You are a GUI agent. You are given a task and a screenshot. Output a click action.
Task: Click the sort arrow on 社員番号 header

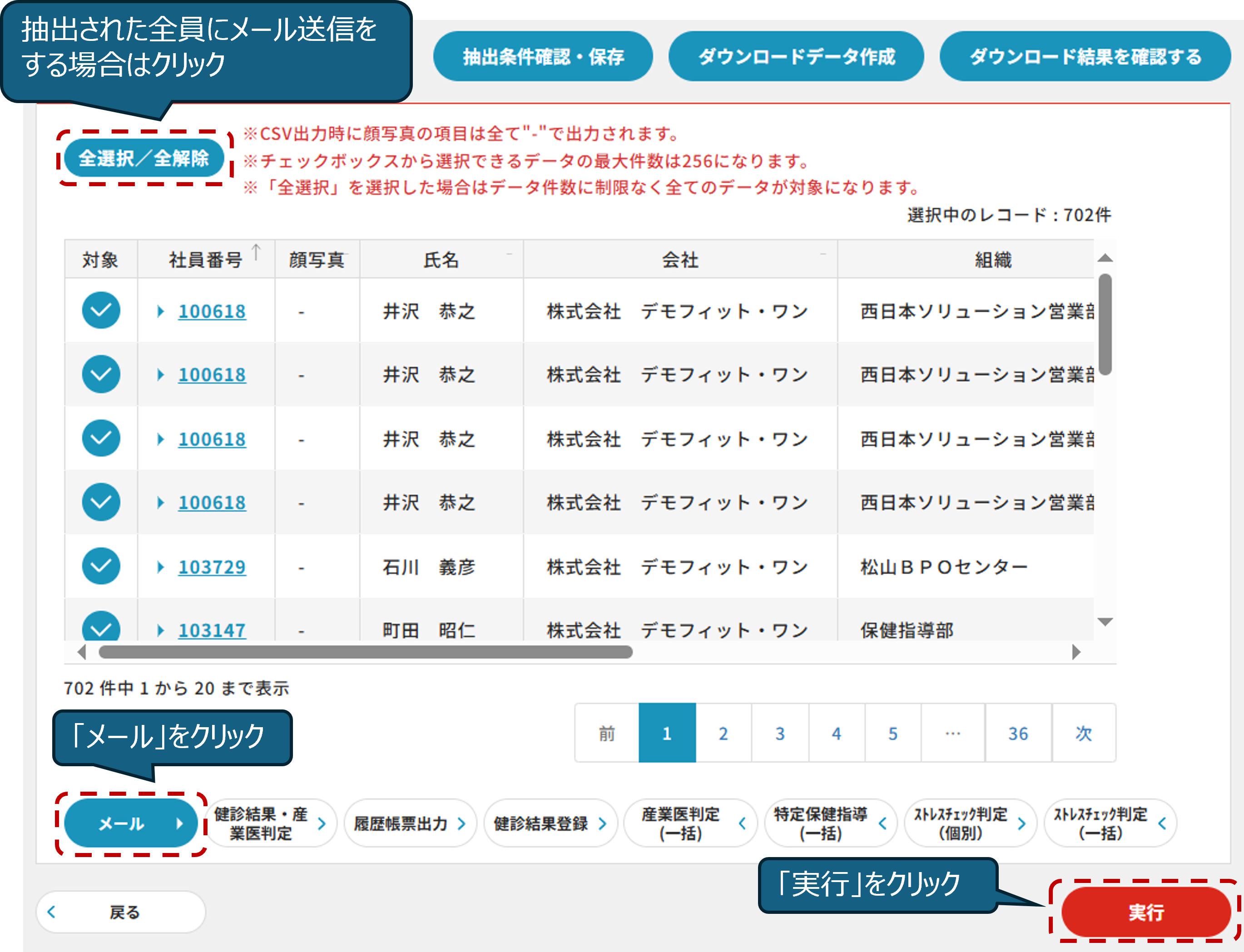256,252
